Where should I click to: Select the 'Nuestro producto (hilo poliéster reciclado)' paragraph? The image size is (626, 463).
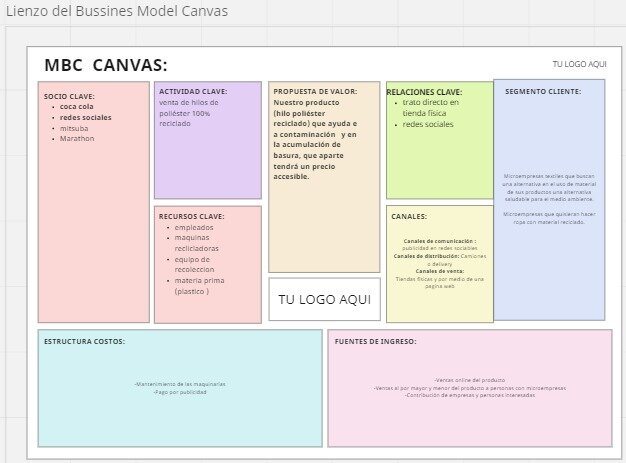315,139
